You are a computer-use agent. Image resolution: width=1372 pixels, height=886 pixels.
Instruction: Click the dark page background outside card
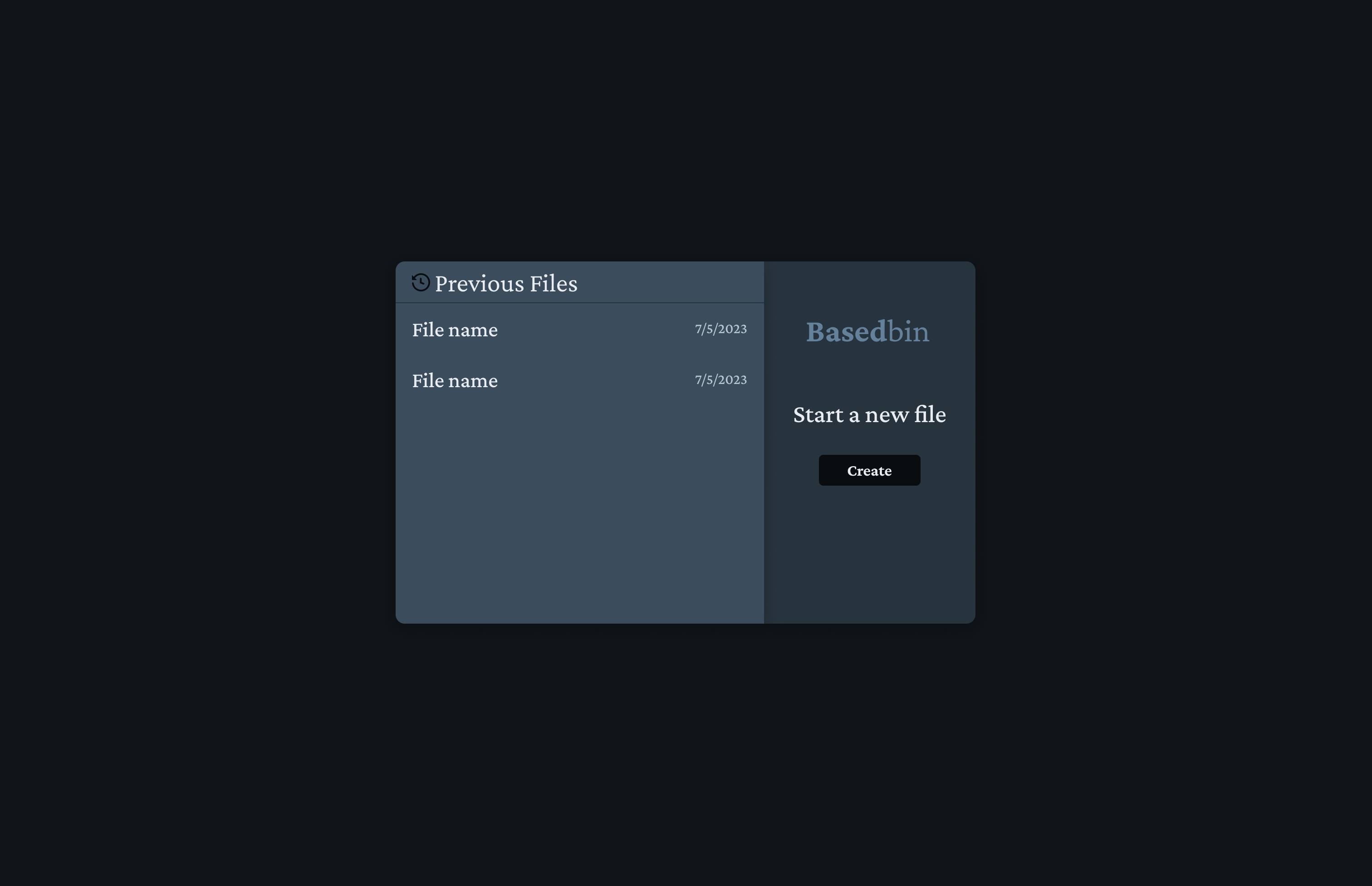(172, 172)
